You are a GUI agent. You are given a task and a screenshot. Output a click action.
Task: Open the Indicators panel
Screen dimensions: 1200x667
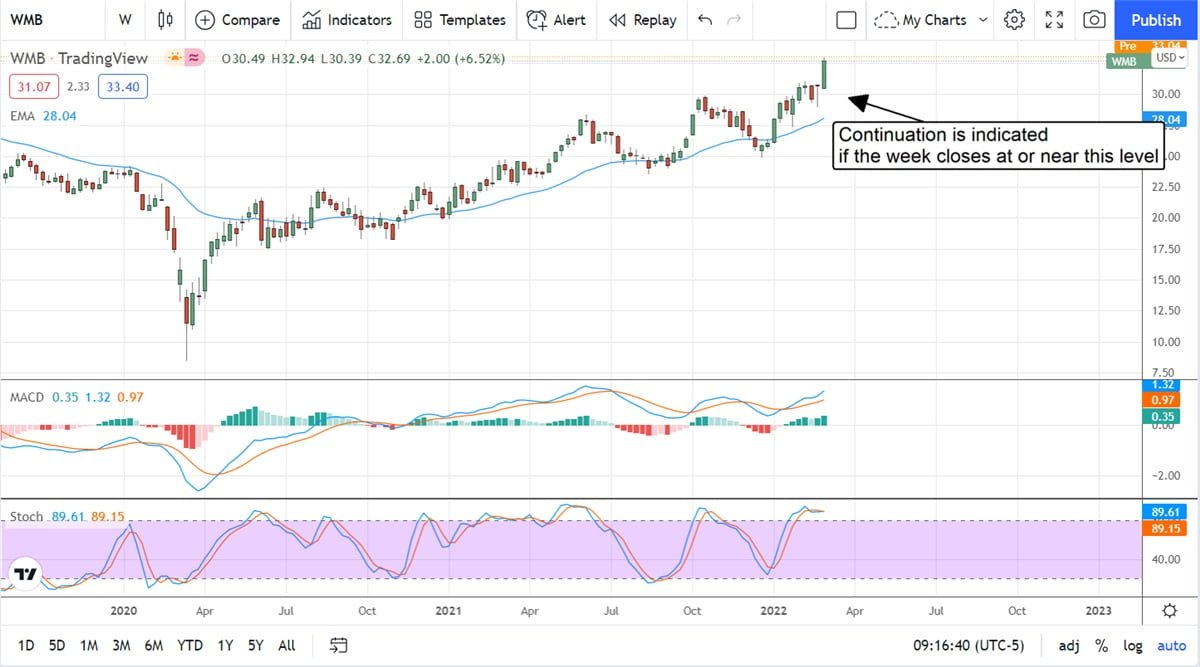347,19
